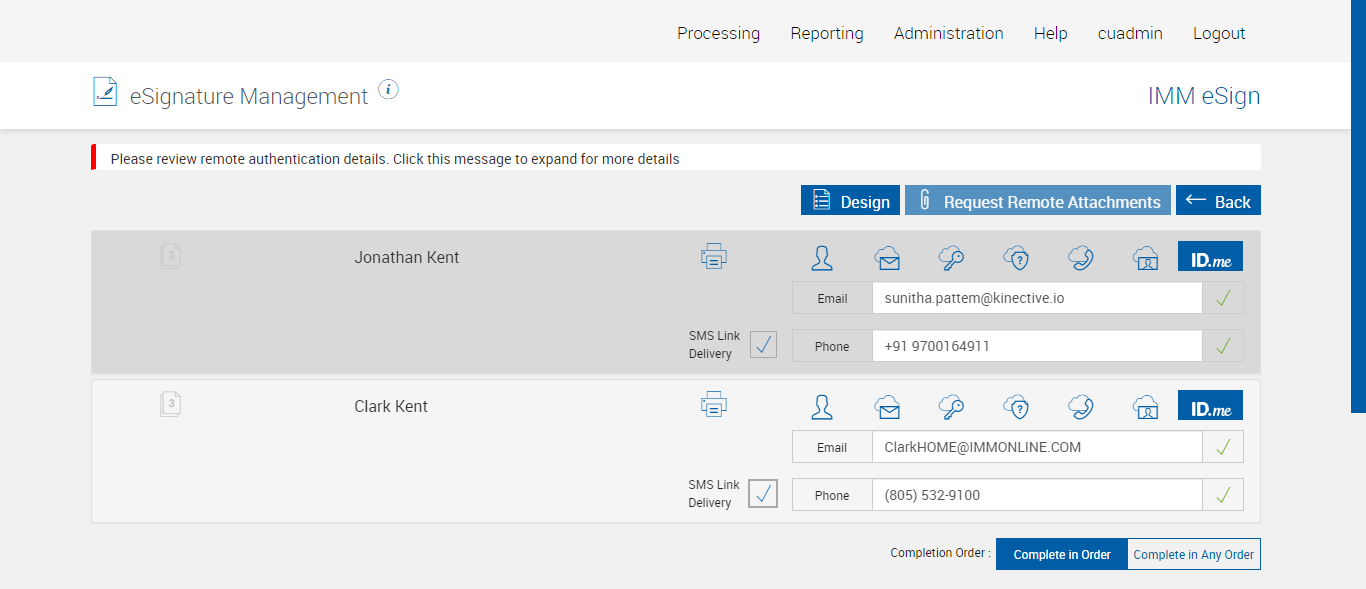The width and height of the screenshot is (1366, 589).
Task: Select cloud phone authentication icon for Clark Kent
Action: point(1080,407)
